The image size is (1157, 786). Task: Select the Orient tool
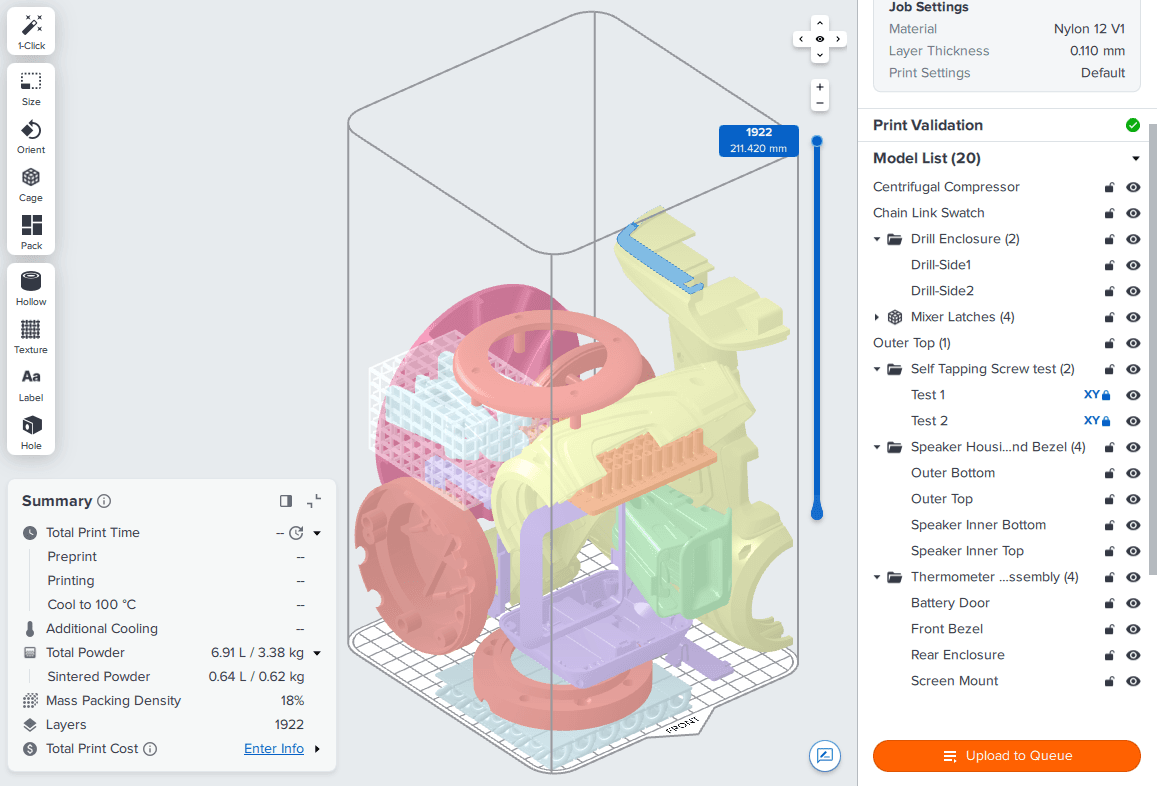(x=31, y=136)
